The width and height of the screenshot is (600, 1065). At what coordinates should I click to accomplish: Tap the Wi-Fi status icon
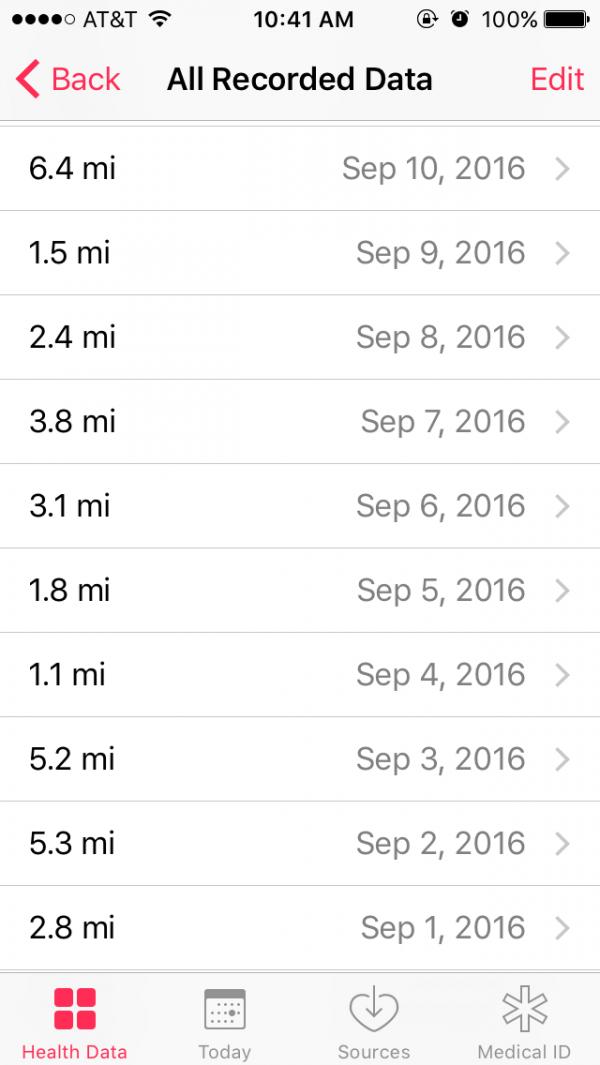click(158, 19)
